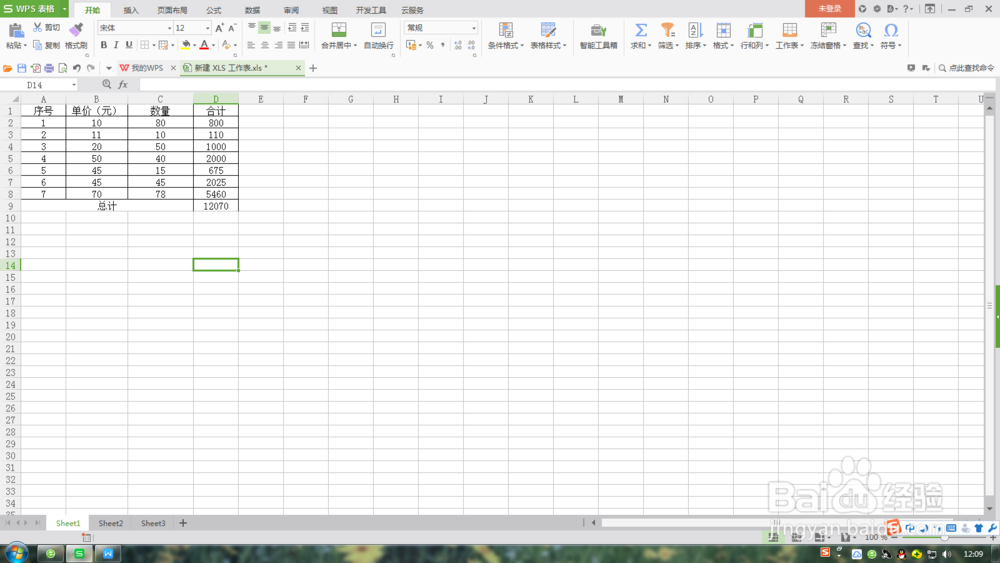
Task: Toggle top vertical alignment
Action: pyautogui.click(x=252, y=27)
